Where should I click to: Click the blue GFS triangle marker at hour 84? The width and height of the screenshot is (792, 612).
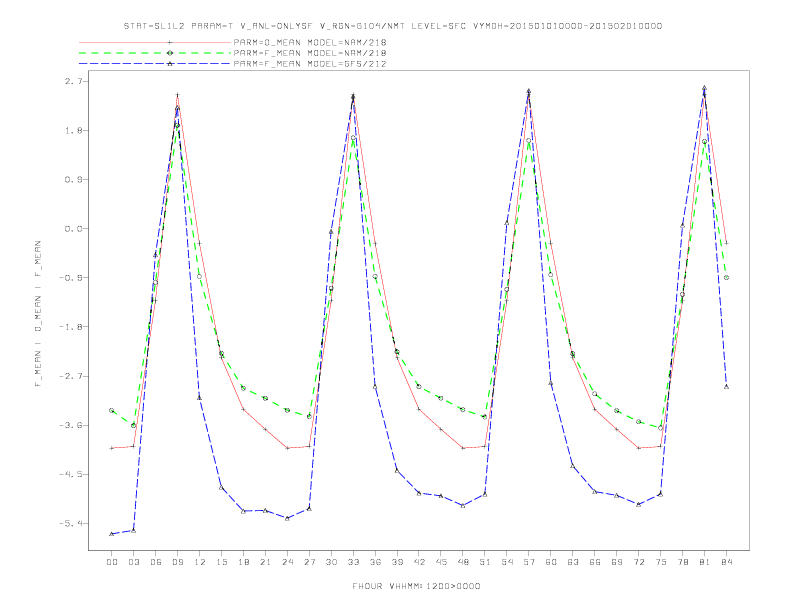[726, 387]
